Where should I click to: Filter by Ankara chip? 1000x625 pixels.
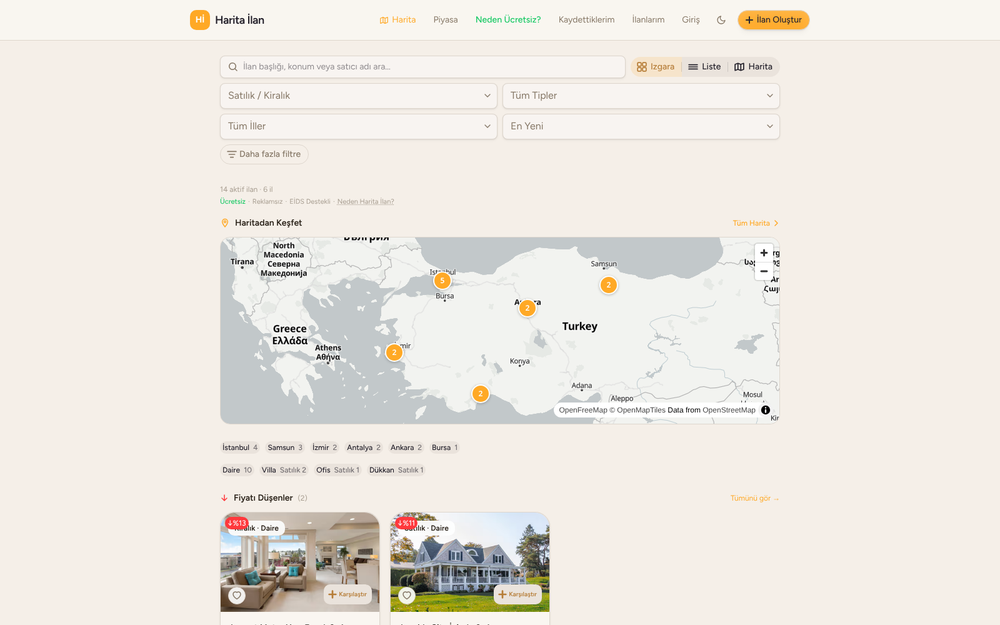[x=406, y=448]
